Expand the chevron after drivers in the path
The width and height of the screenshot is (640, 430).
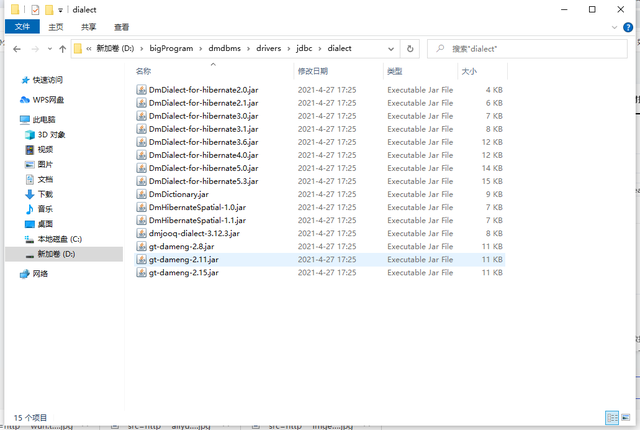tap(289, 49)
